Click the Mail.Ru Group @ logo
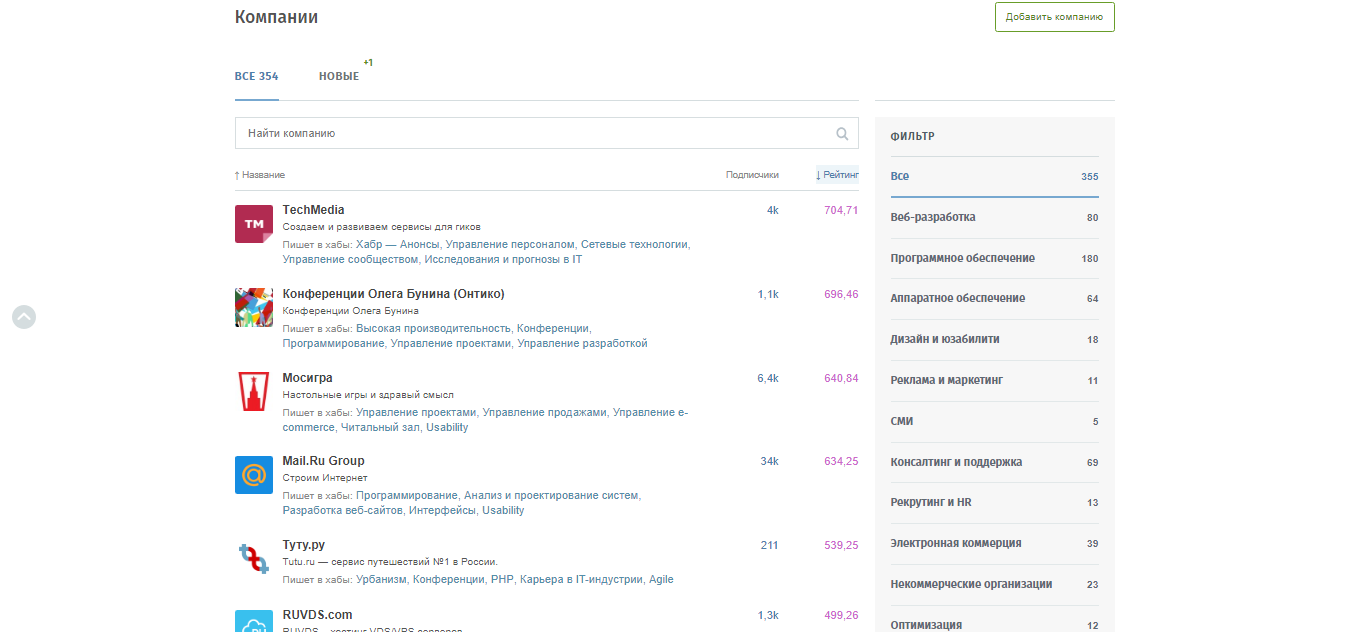 253,475
